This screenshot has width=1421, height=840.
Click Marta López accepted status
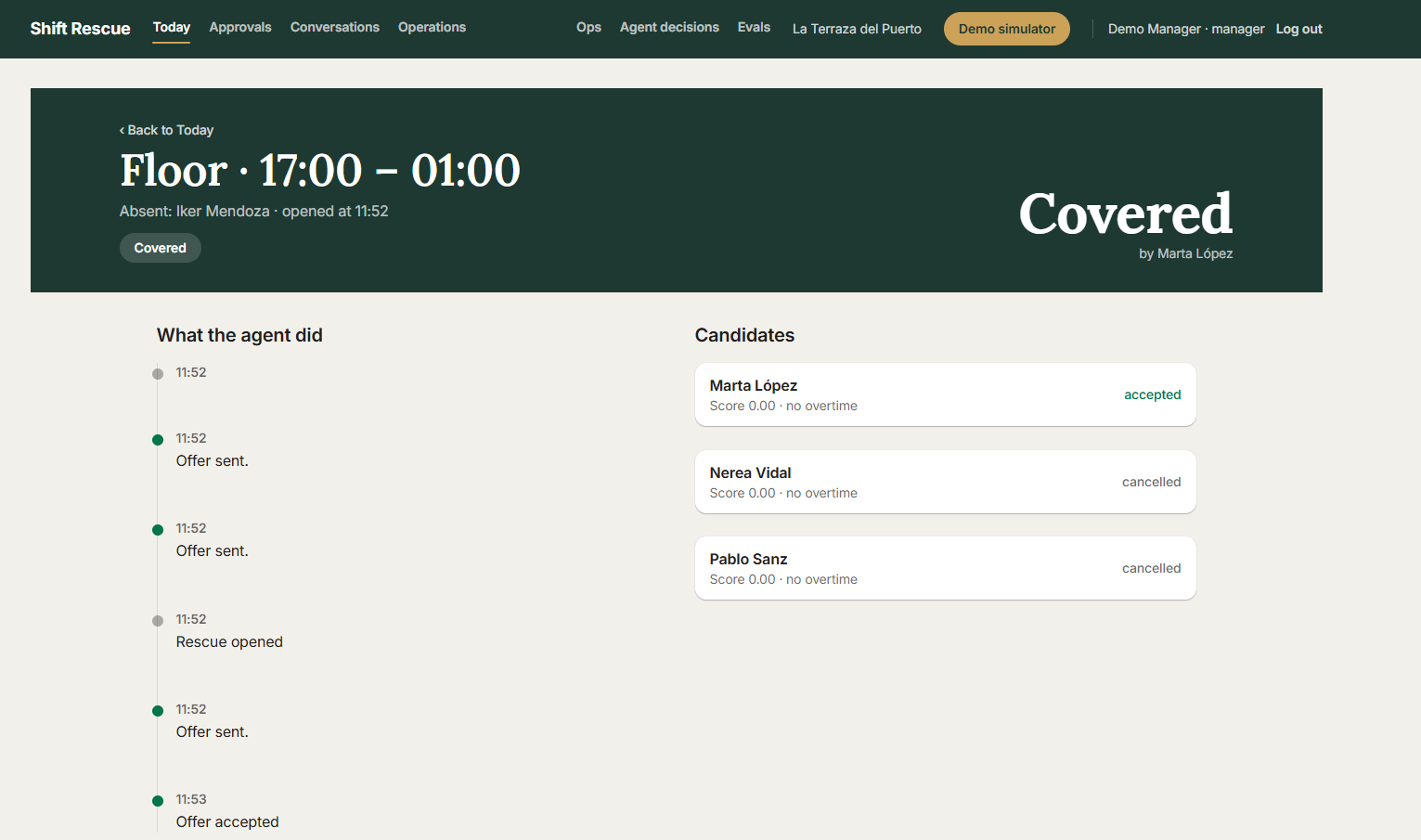1152,394
